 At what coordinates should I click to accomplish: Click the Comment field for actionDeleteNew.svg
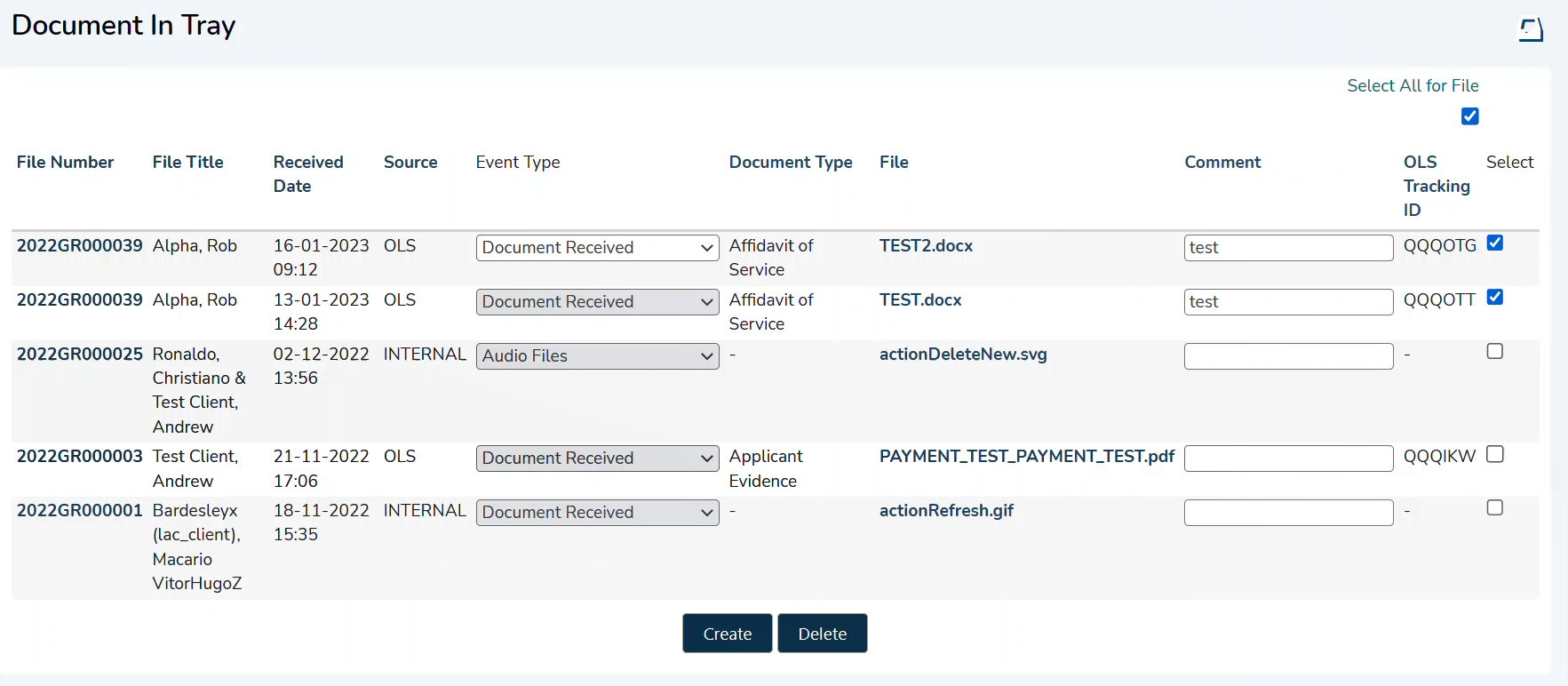[x=1288, y=356]
